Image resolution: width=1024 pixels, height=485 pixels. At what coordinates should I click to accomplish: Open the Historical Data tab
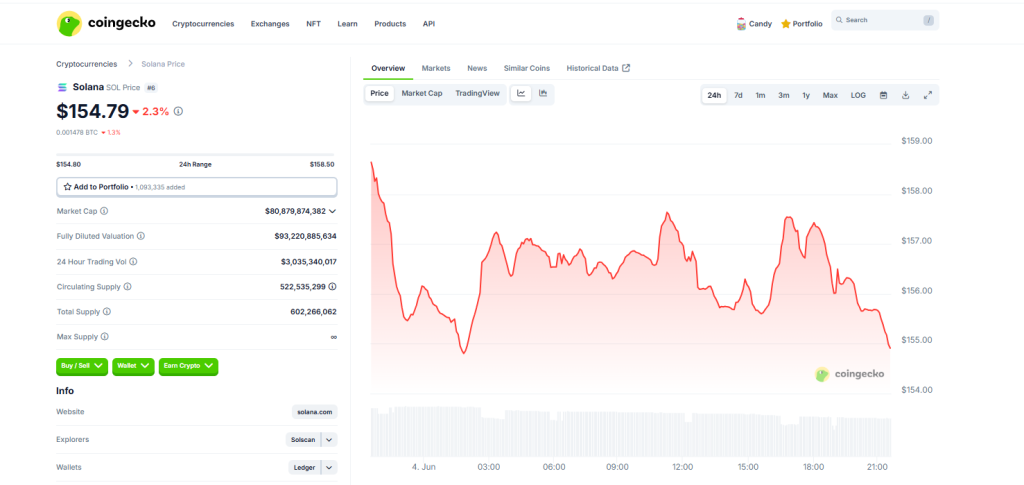click(598, 68)
